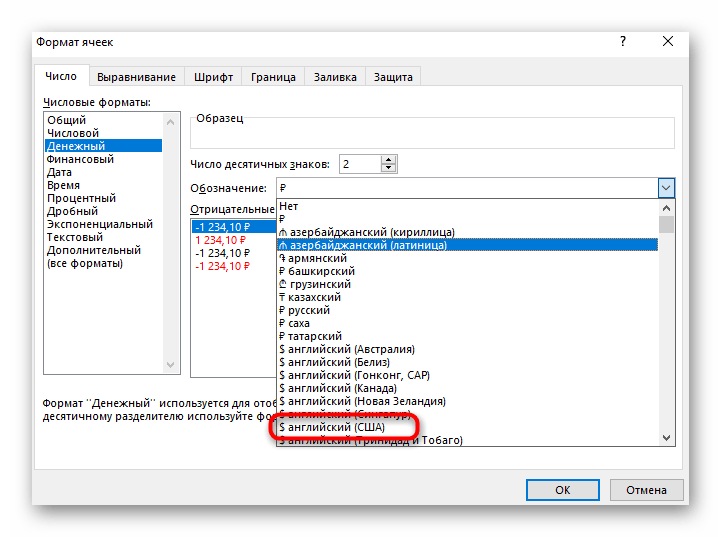Image resolution: width=721 pixels, height=537 pixels.
Task: Select black -1 234,10 ₽ negative format
Action: pos(234,253)
